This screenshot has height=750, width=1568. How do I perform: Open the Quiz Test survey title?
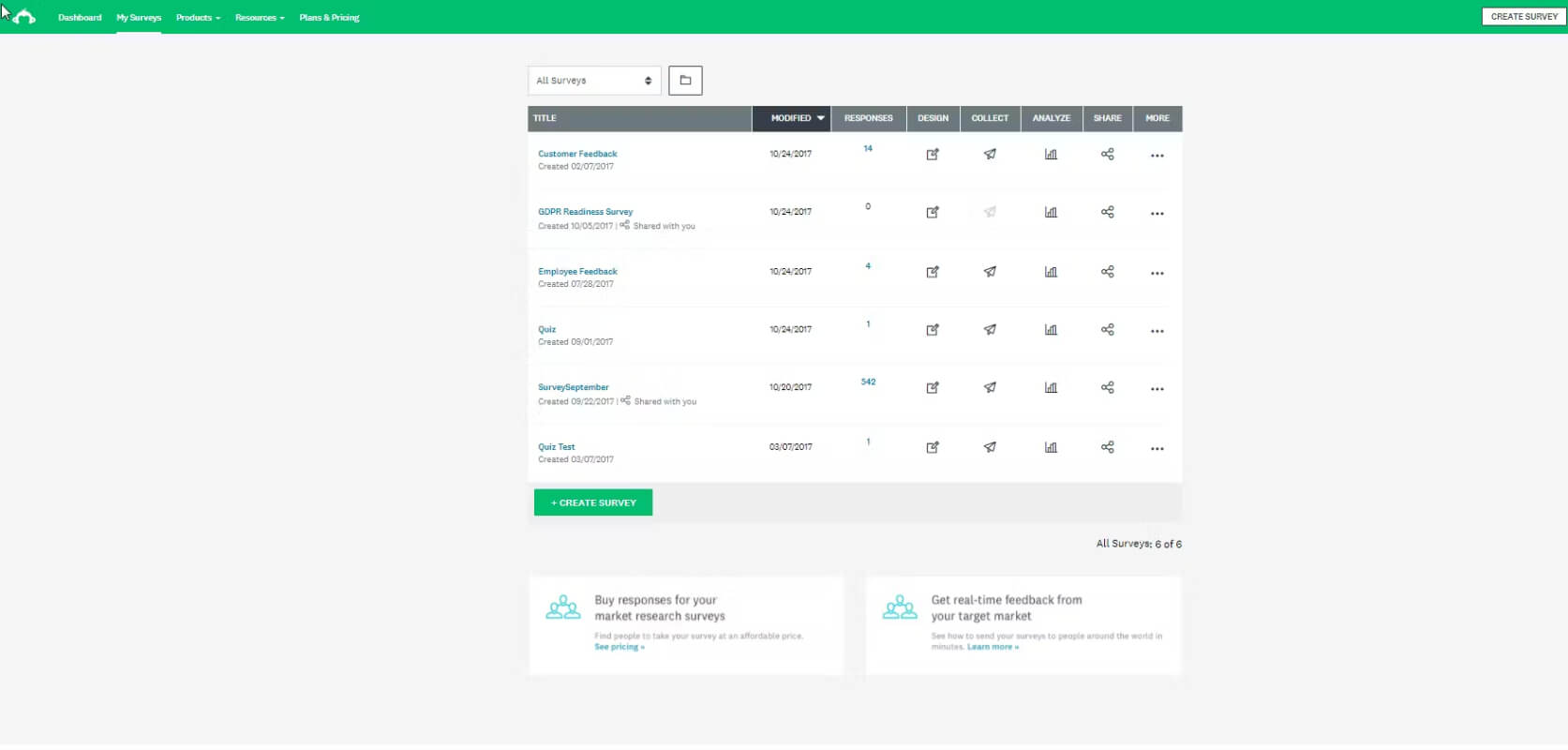557,447
